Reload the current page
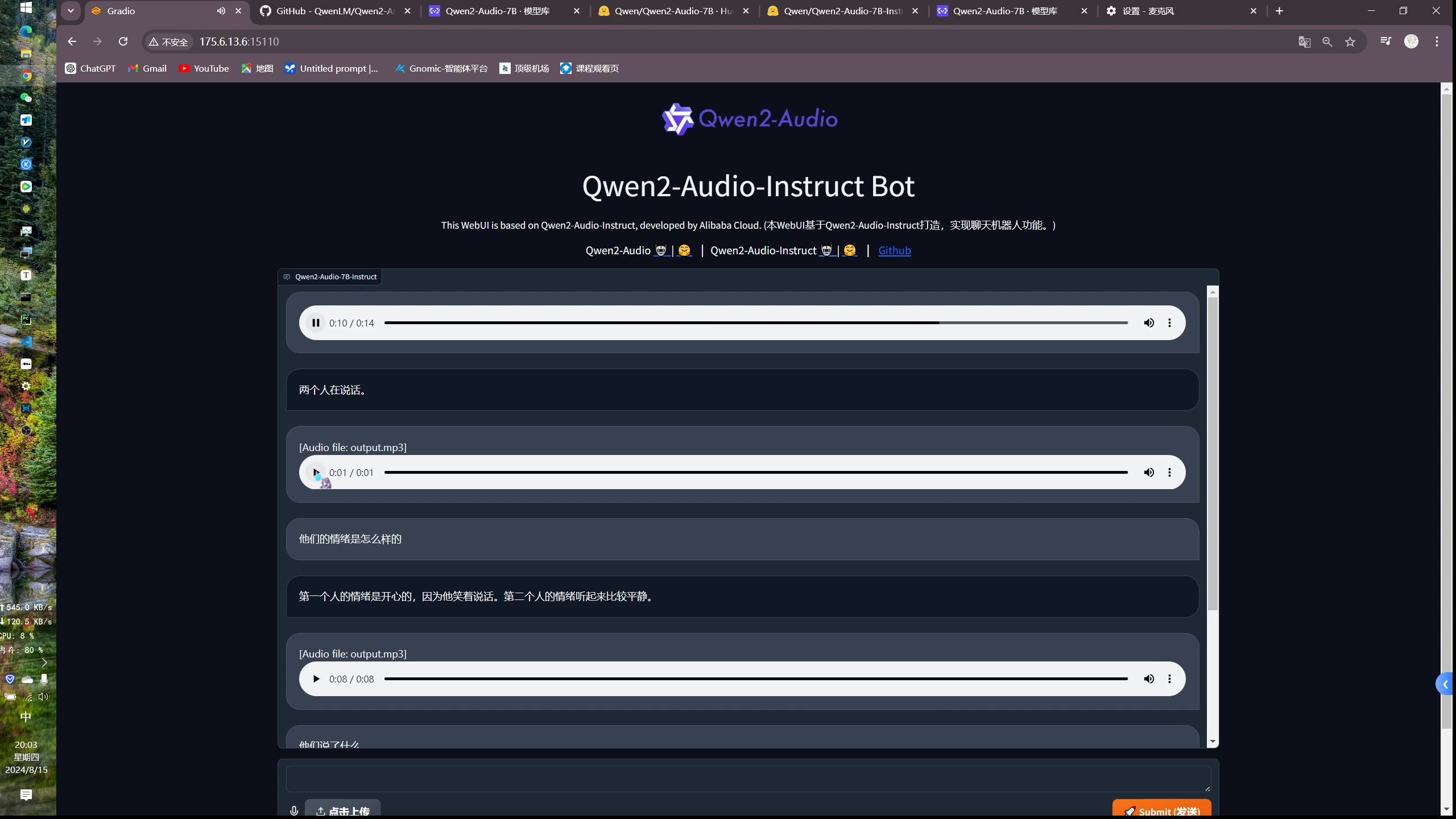This screenshot has height=819, width=1456. pyautogui.click(x=123, y=42)
